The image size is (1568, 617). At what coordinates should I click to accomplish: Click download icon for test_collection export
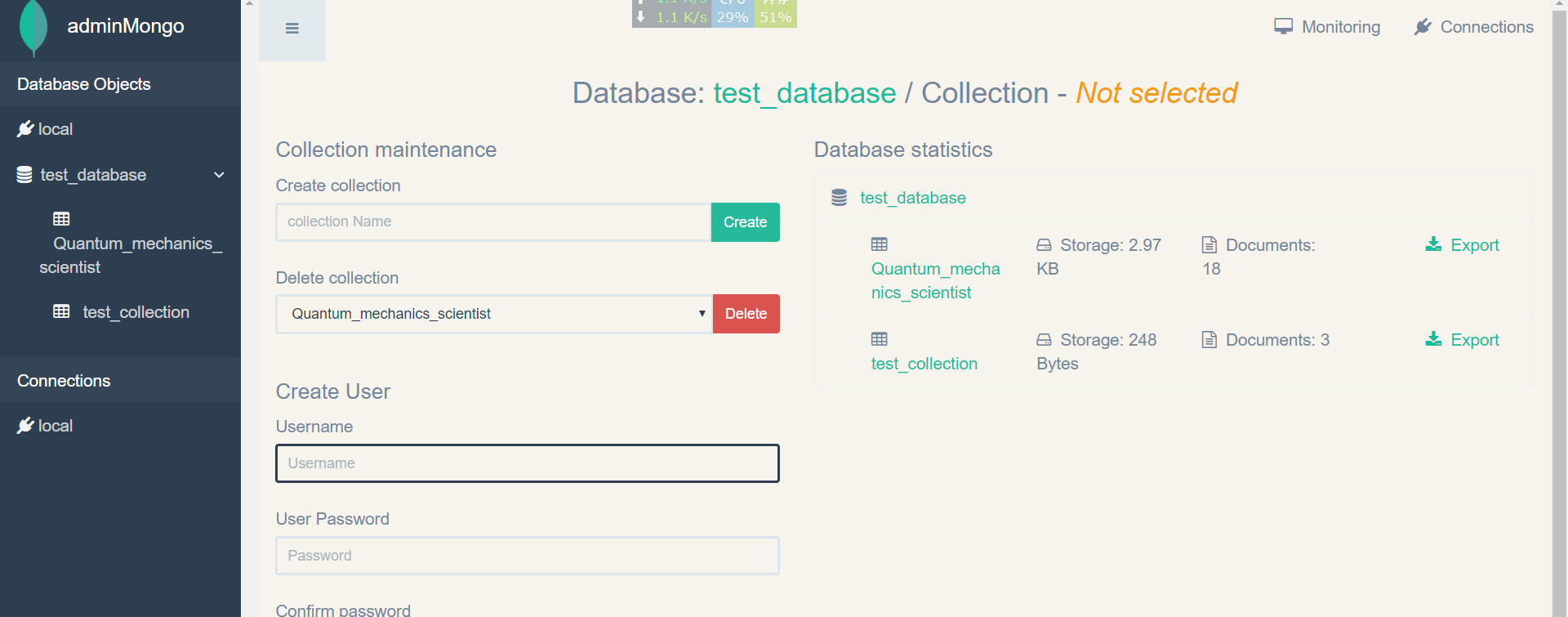(1433, 339)
